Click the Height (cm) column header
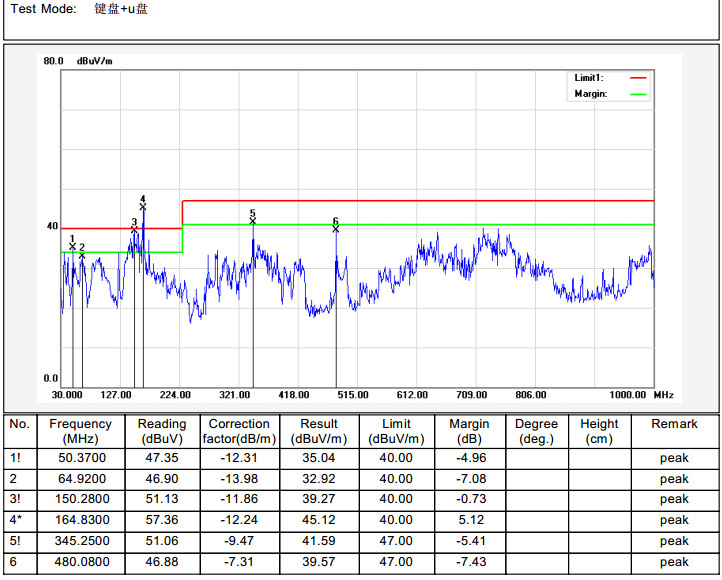722x580 pixels. (x=599, y=431)
